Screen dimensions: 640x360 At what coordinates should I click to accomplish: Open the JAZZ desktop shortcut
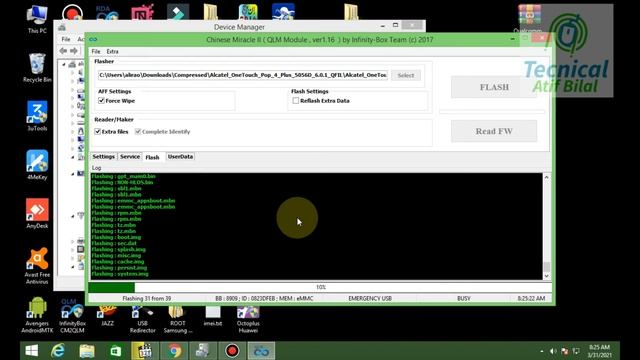pyautogui.click(x=107, y=315)
